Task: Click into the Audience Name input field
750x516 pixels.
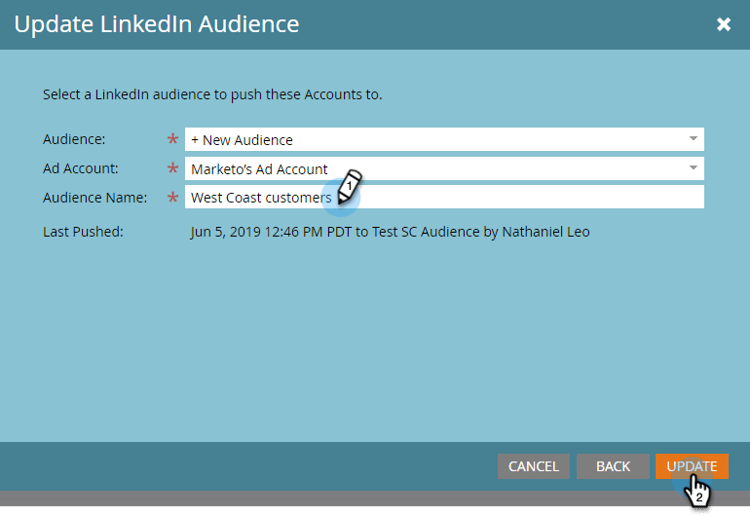Action: tap(520, 197)
